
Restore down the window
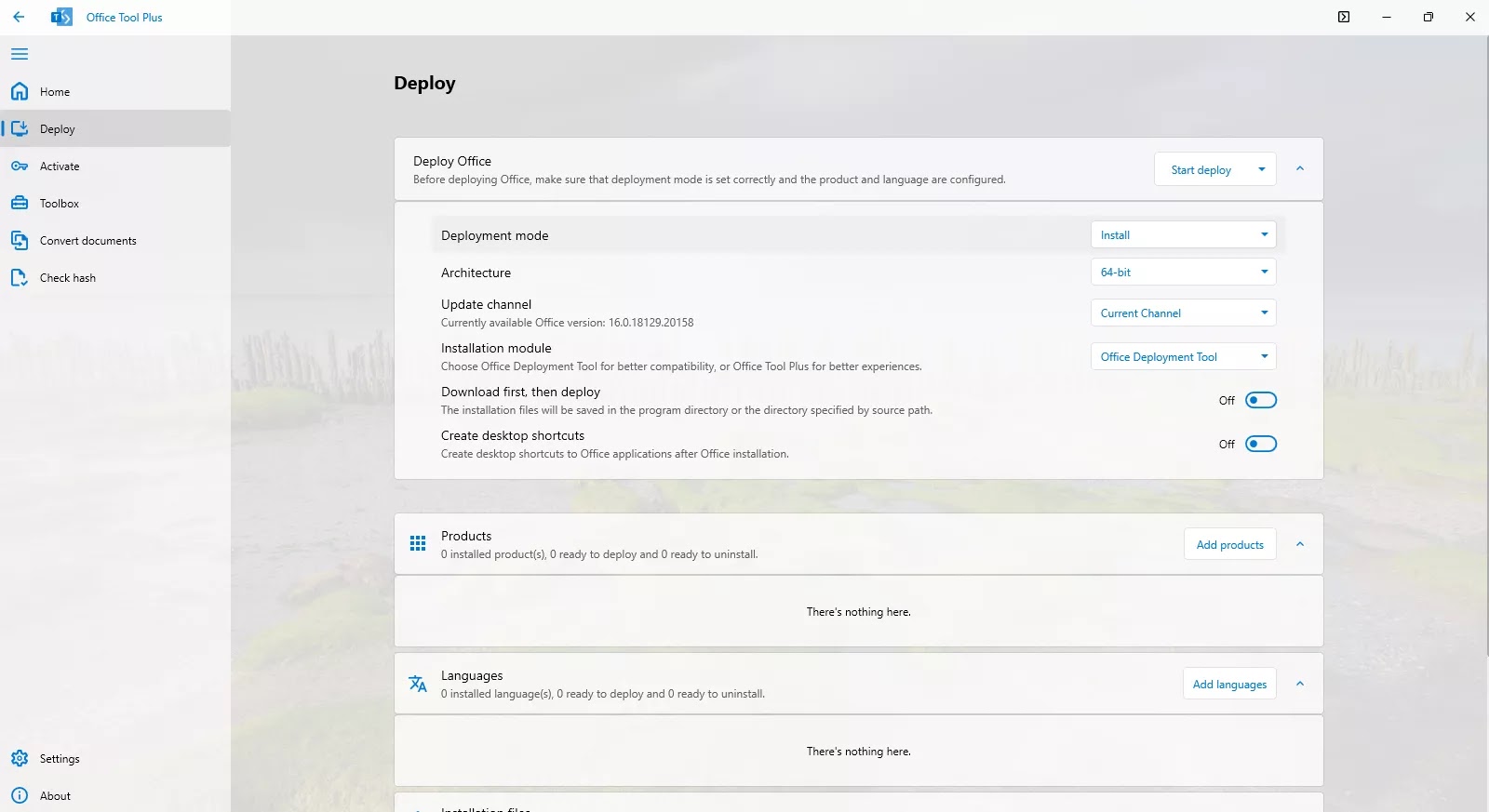(x=1428, y=17)
